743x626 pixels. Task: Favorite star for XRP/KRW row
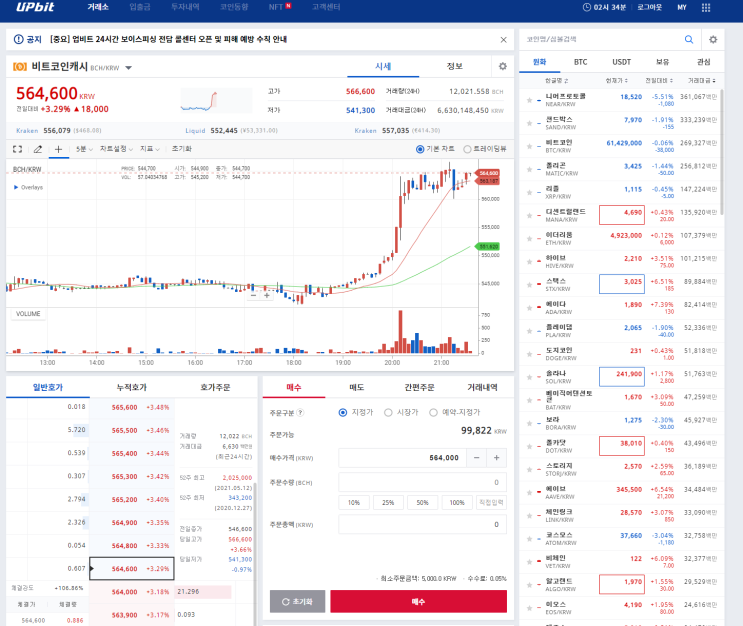(x=529, y=192)
